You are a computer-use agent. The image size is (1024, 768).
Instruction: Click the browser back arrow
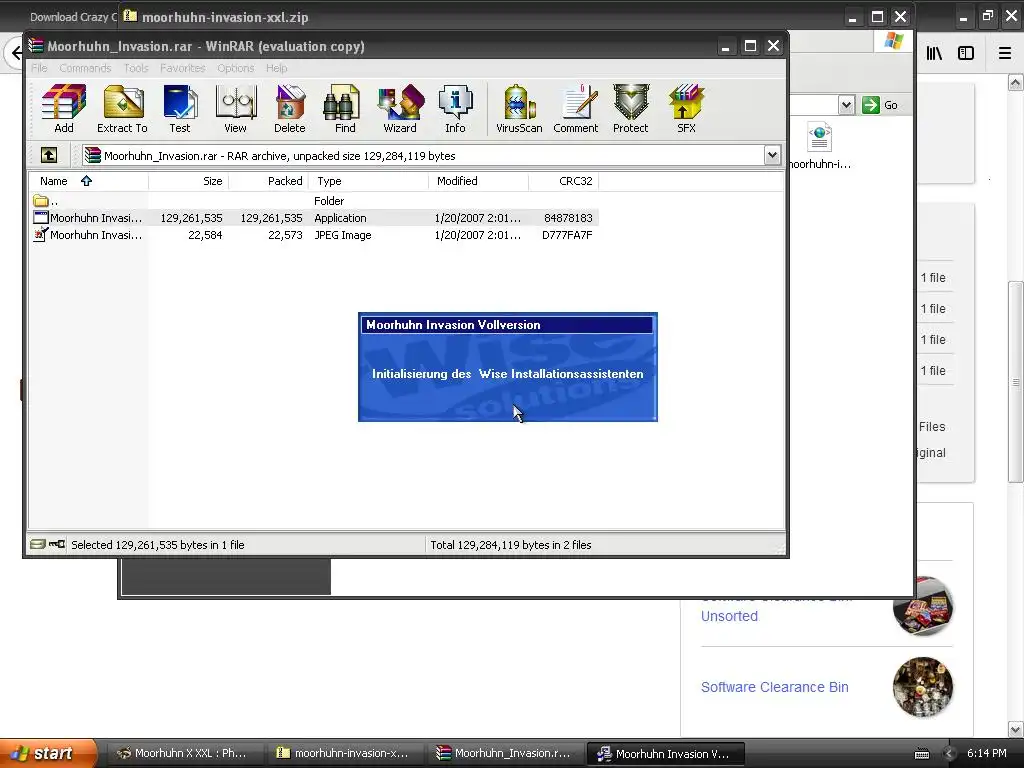[x=16, y=53]
